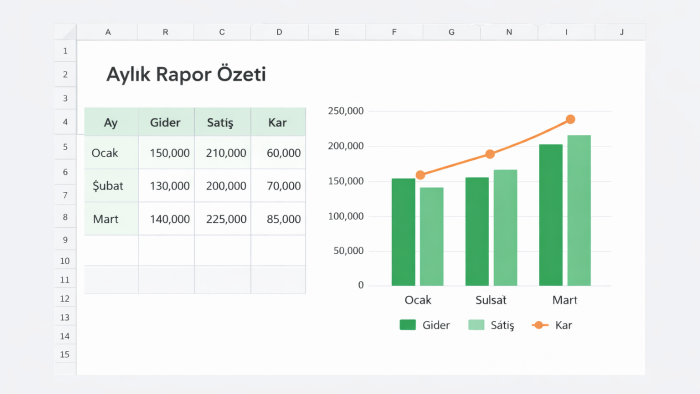The width and height of the screenshot is (700, 394).
Task: Click the Ay header cell
Action: pos(111,122)
